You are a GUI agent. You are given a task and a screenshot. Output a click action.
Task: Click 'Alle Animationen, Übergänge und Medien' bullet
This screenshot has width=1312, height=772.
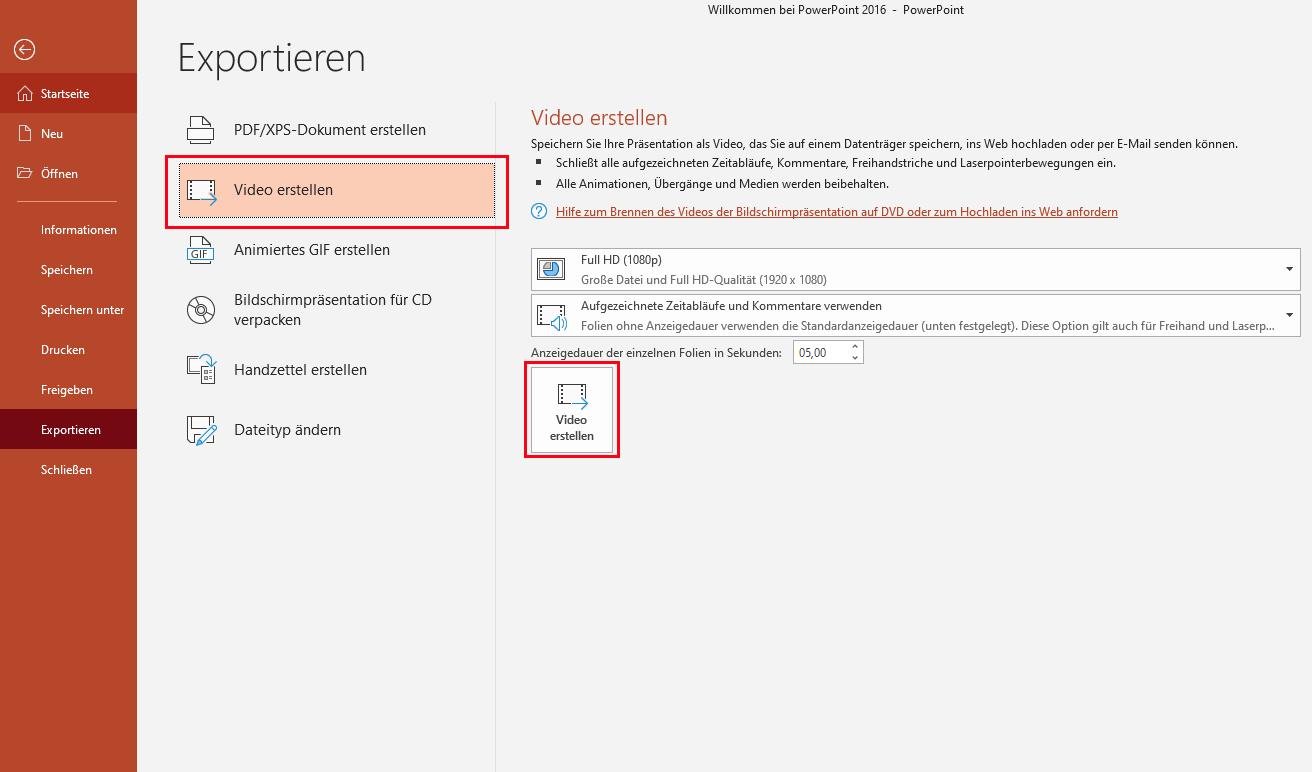pyautogui.click(x=722, y=184)
